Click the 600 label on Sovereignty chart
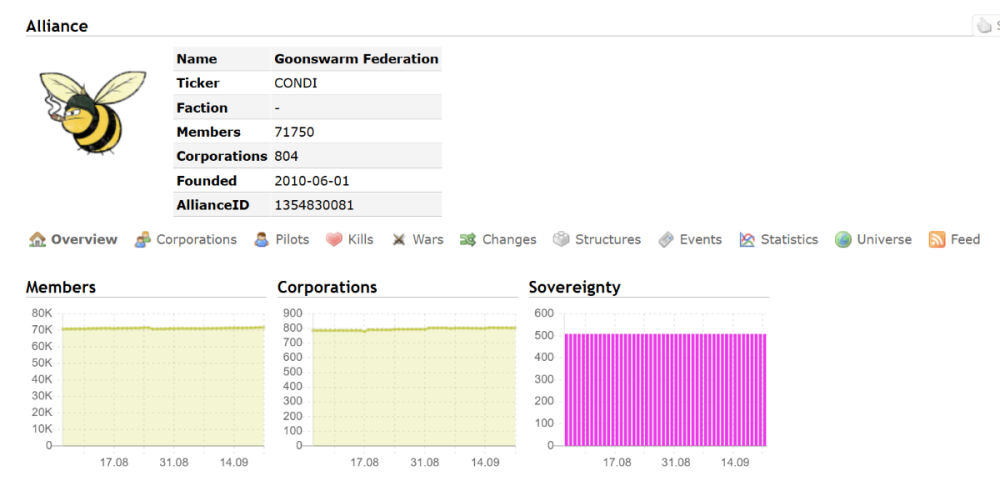This screenshot has width=1000, height=486. 544,313
